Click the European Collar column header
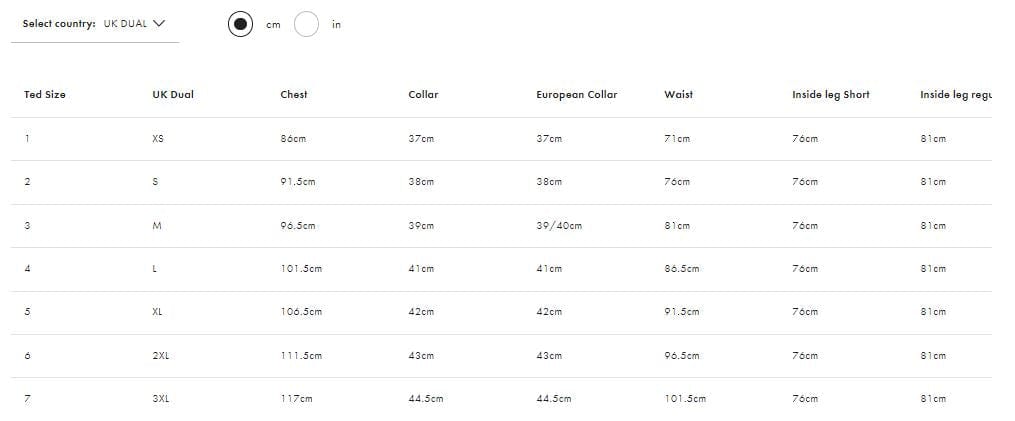Screen dimensions: 1015x421 coord(576,95)
